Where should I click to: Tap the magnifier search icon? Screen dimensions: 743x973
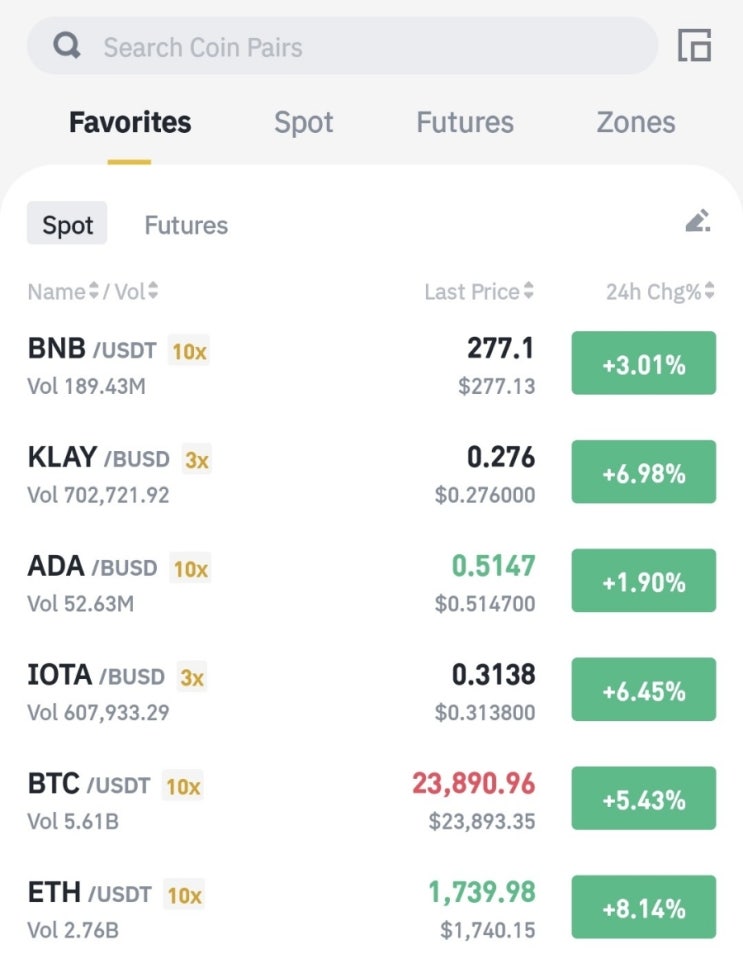(x=66, y=45)
